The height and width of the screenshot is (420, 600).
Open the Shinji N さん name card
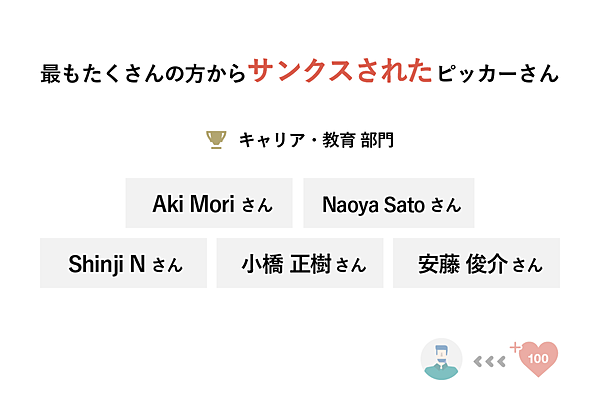click(124, 264)
